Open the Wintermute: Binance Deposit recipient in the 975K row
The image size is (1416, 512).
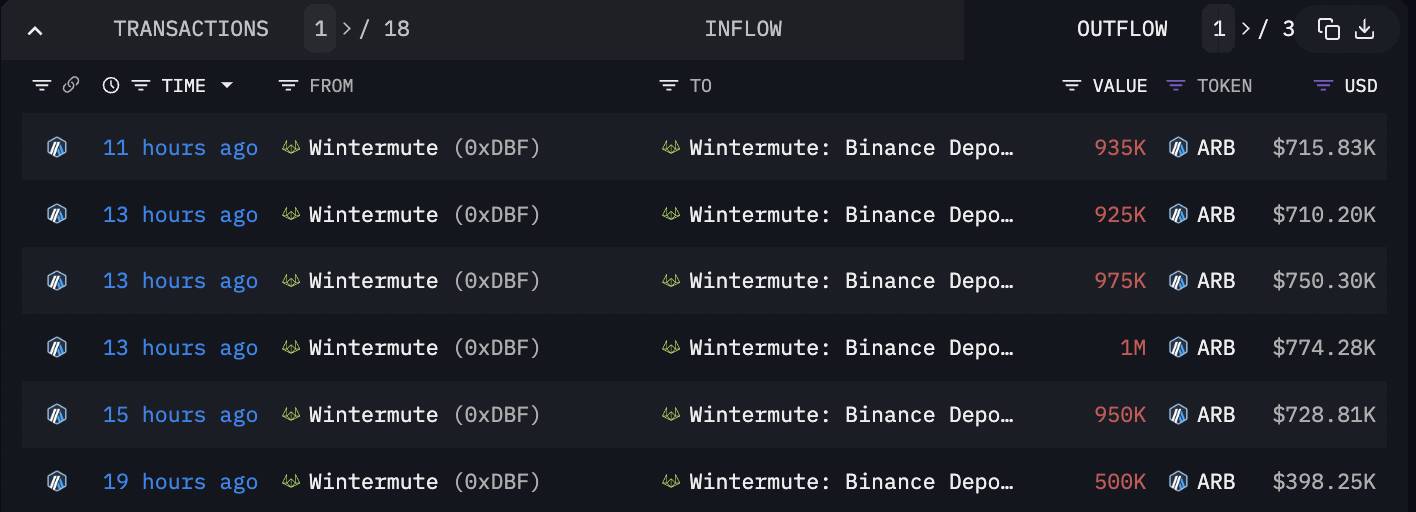tap(851, 282)
